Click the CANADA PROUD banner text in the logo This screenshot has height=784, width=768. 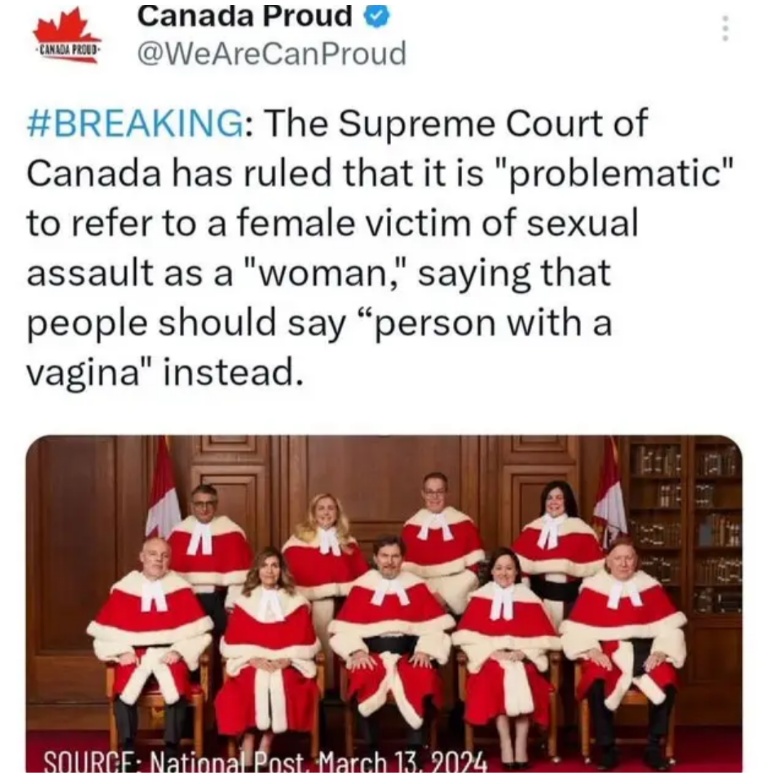coord(68,51)
